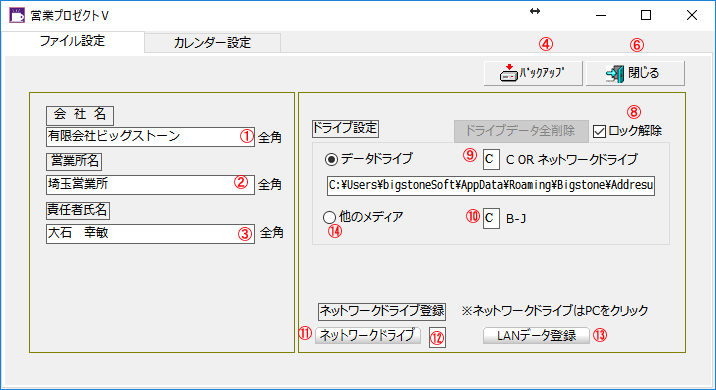Click the 営業所名 field containing 埼玉営業所
Viewport: 716px width, 390px height.
(150, 184)
